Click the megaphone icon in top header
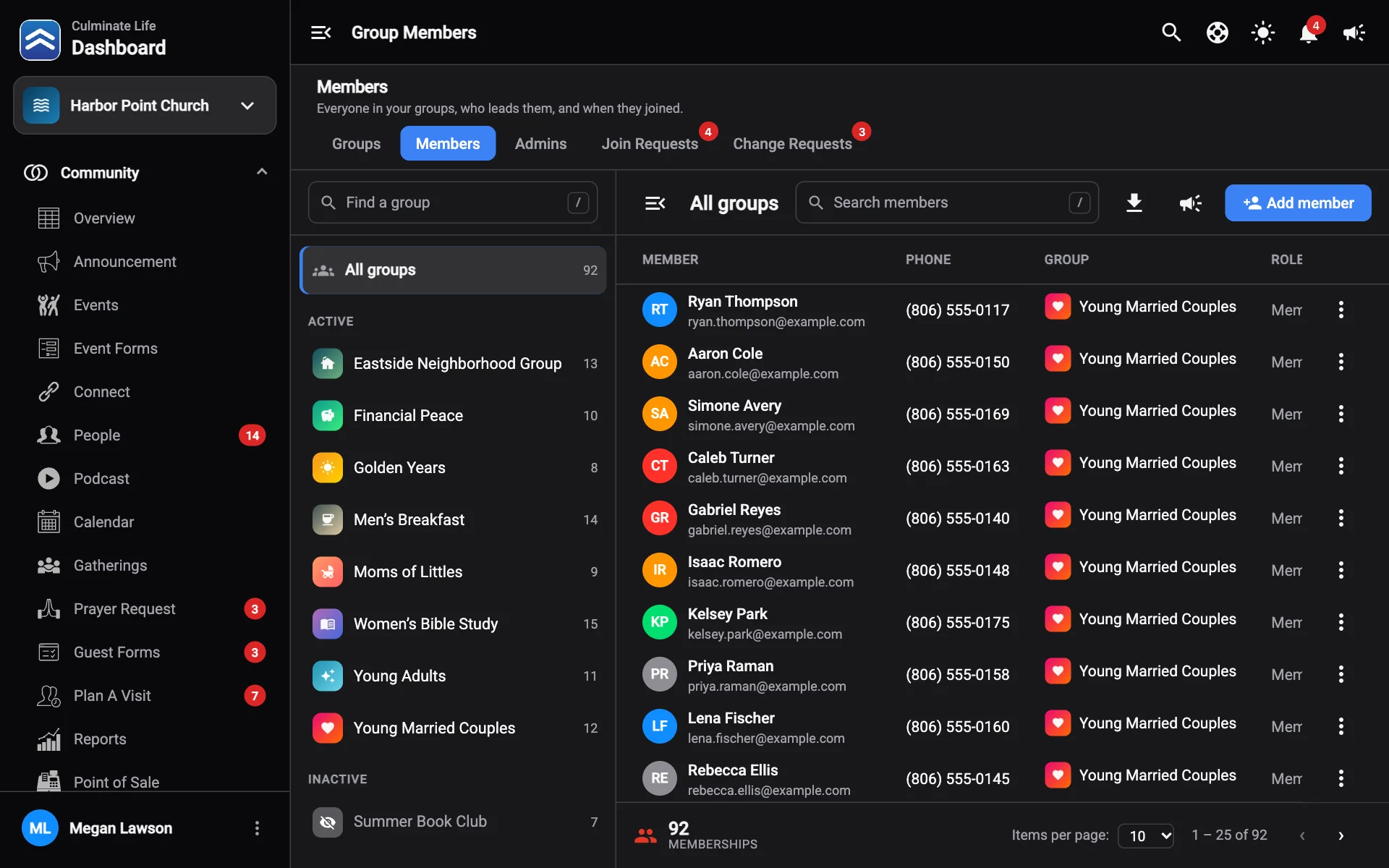Viewport: 1389px width, 868px height. pyautogui.click(x=1354, y=33)
